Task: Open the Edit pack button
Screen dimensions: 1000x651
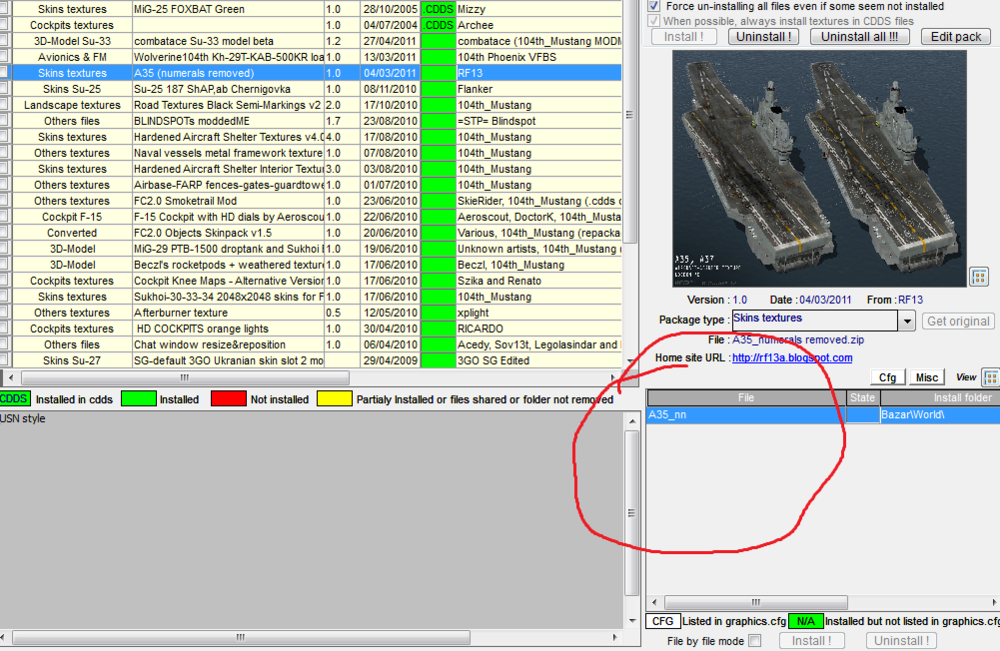Action: tap(955, 37)
